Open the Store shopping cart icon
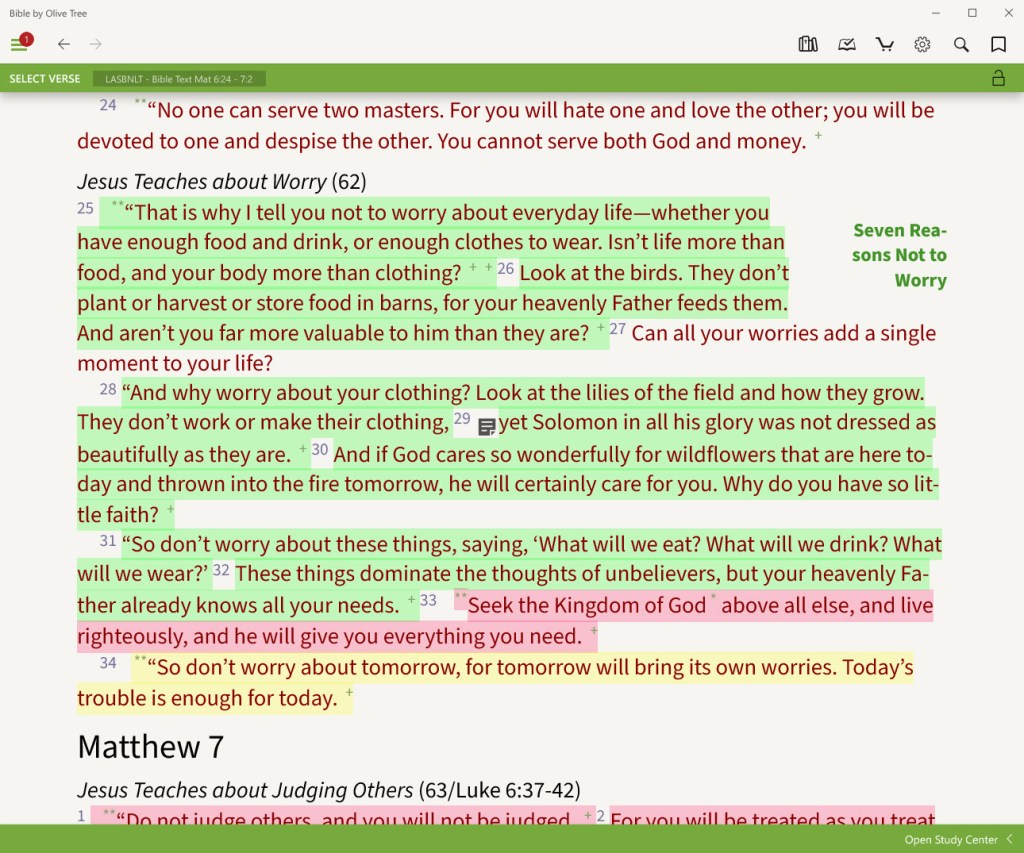This screenshot has height=853, width=1024. pyautogui.click(x=884, y=44)
